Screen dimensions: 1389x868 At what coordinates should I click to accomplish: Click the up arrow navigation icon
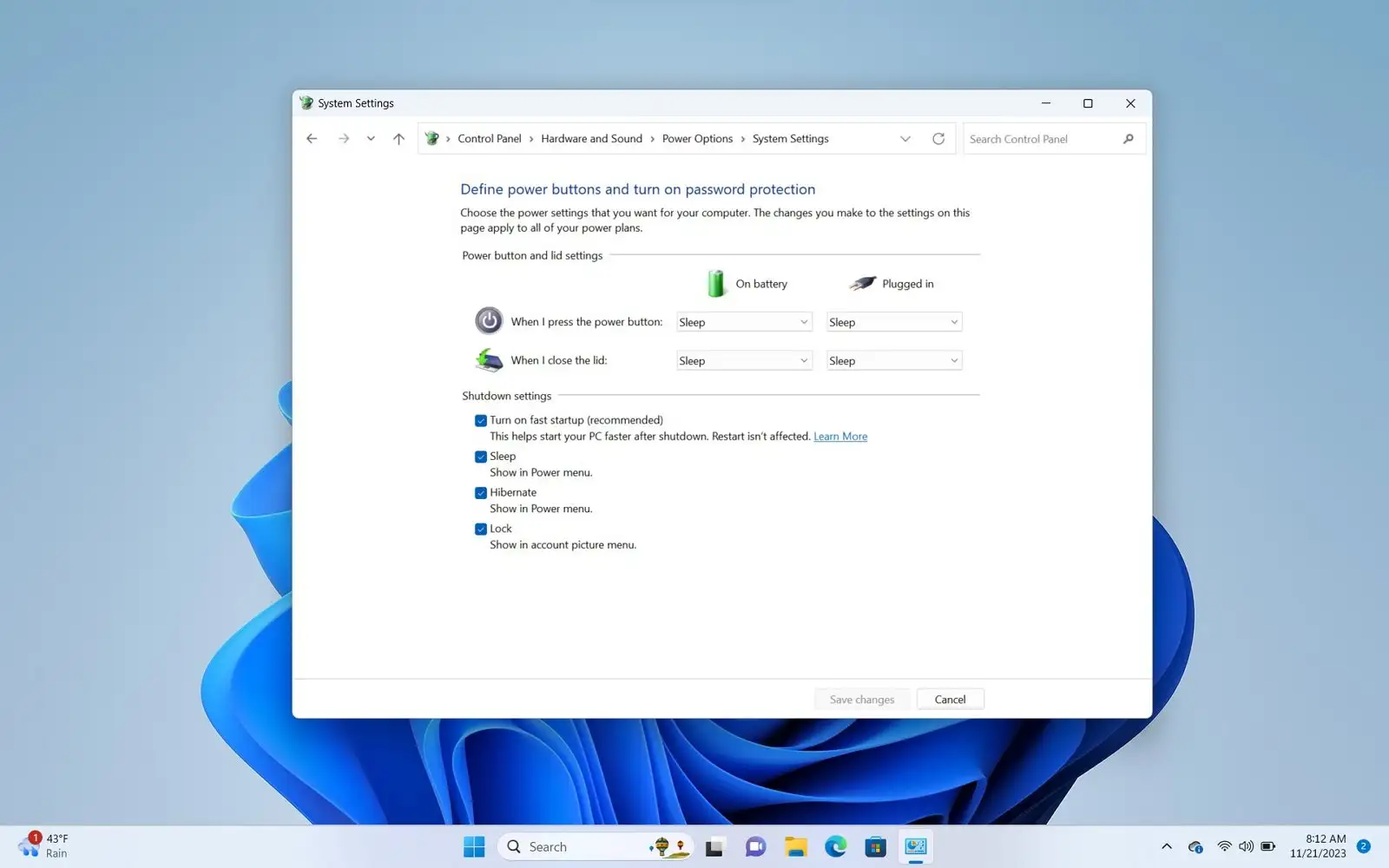point(398,138)
